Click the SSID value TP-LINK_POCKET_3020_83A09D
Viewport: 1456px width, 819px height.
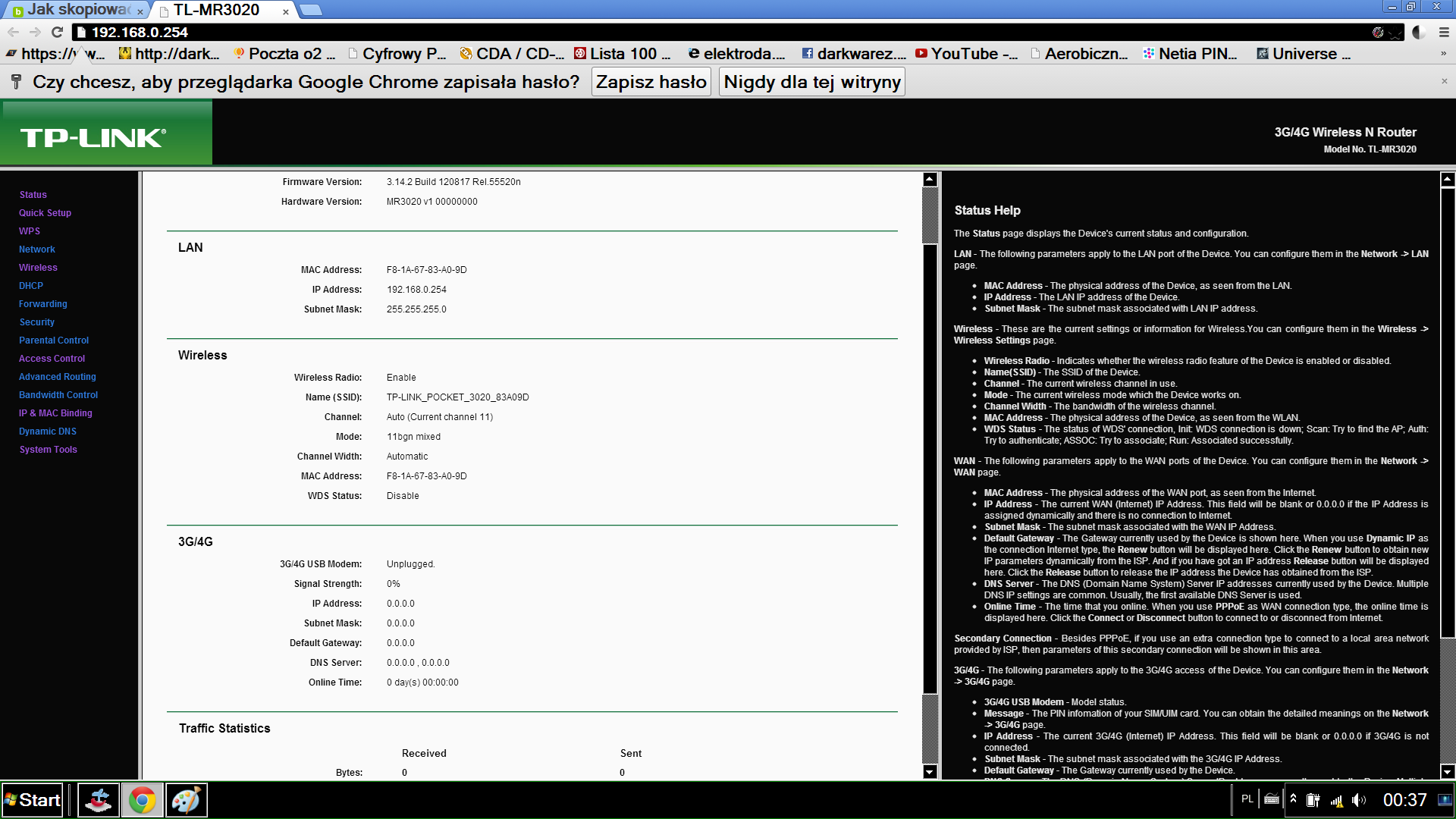[x=457, y=397]
